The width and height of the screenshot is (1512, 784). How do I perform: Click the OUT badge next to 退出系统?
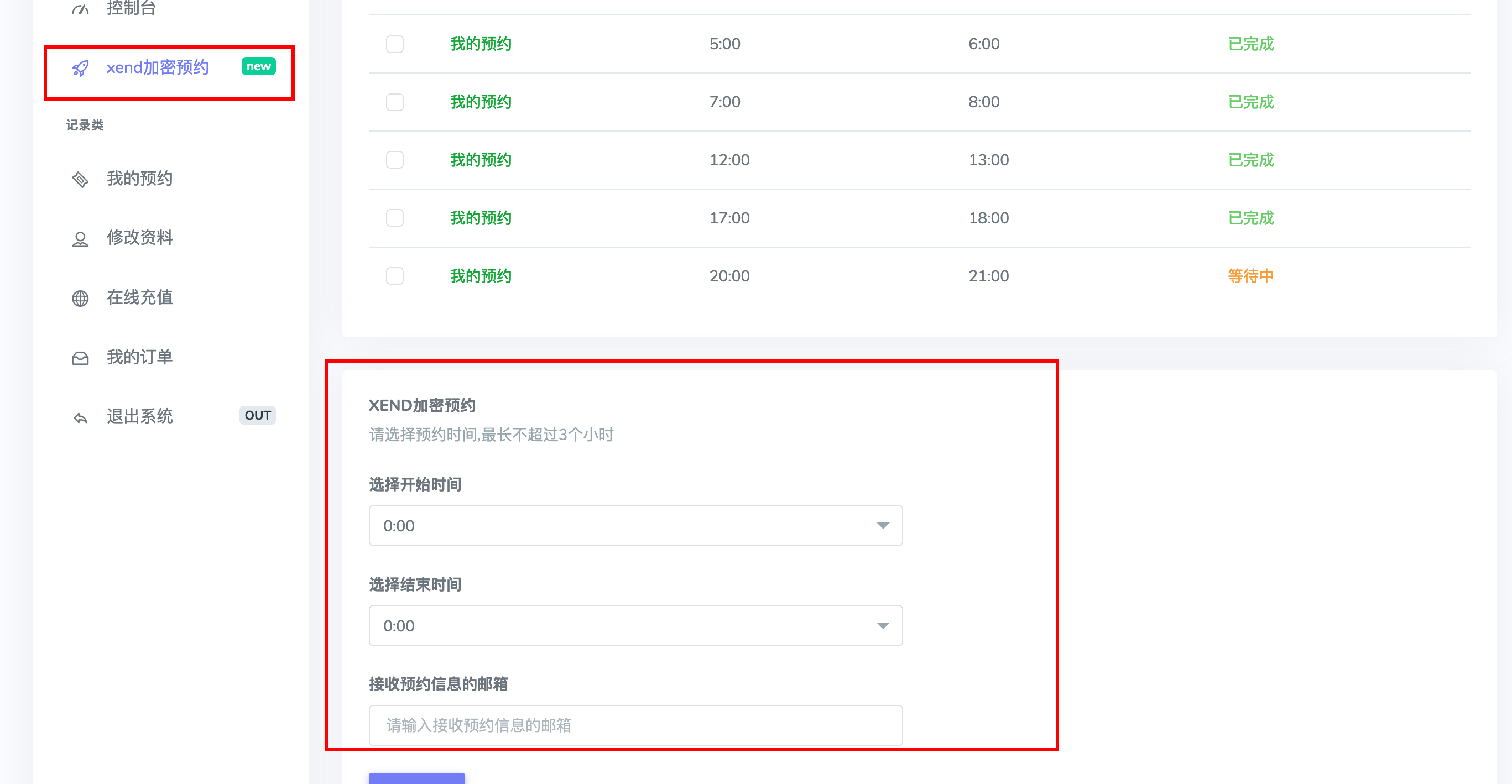(258, 415)
